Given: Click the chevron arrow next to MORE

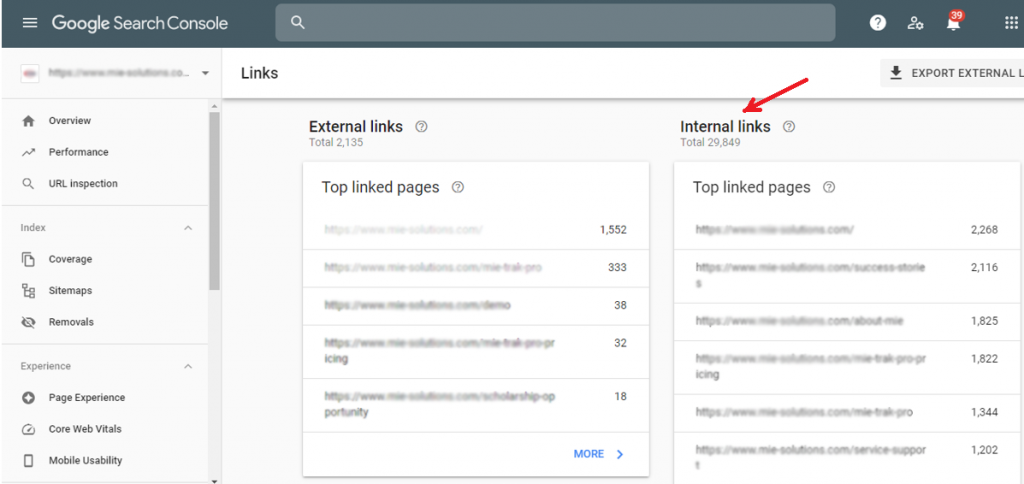Looking at the screenshot, I should tap(620, 454).
